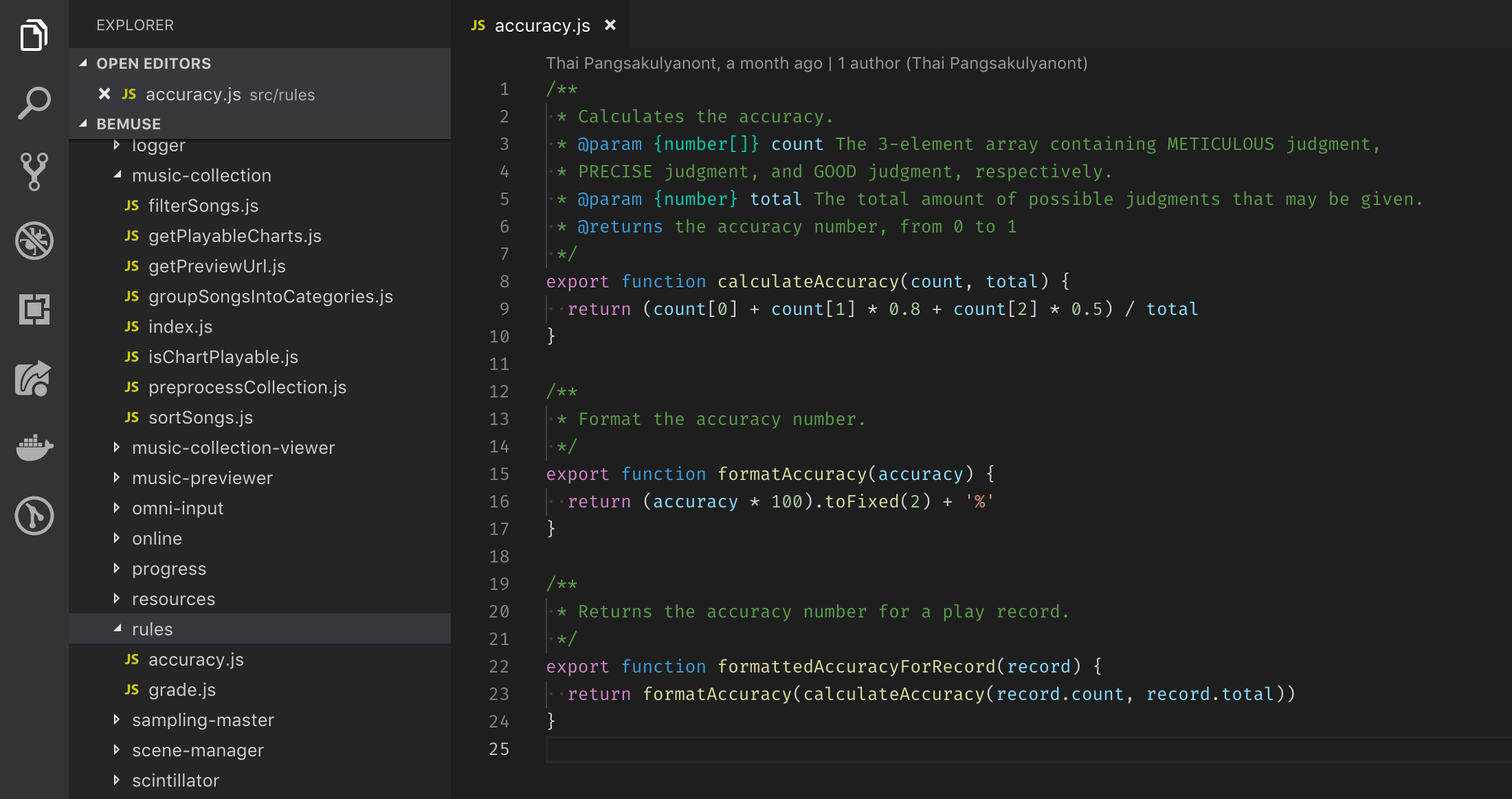Select the accuracy.js editor tab

click(x=542, y=25)
